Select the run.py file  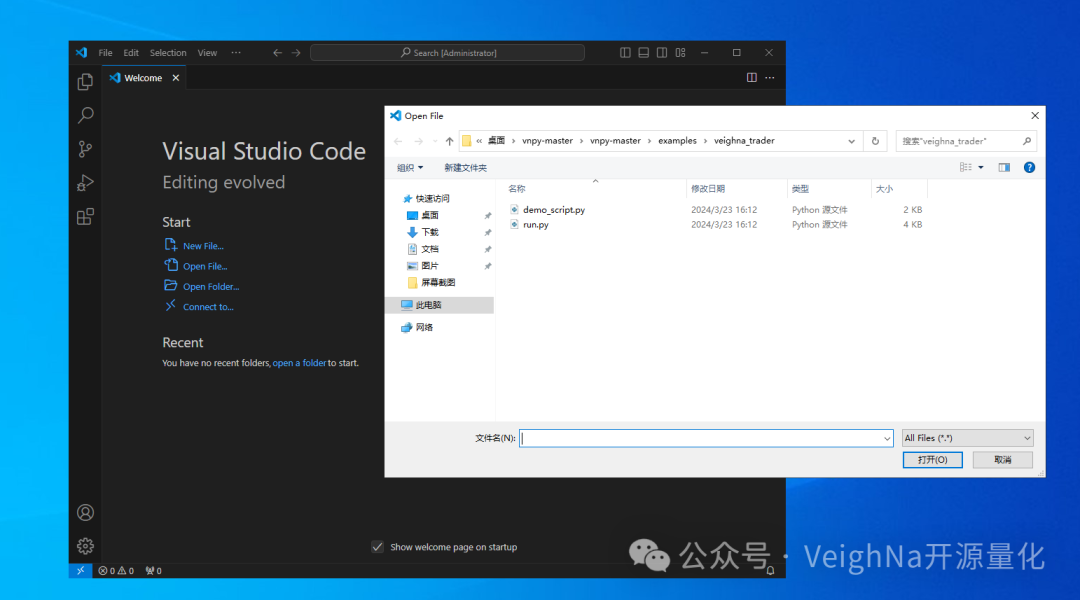click(535, 225)
